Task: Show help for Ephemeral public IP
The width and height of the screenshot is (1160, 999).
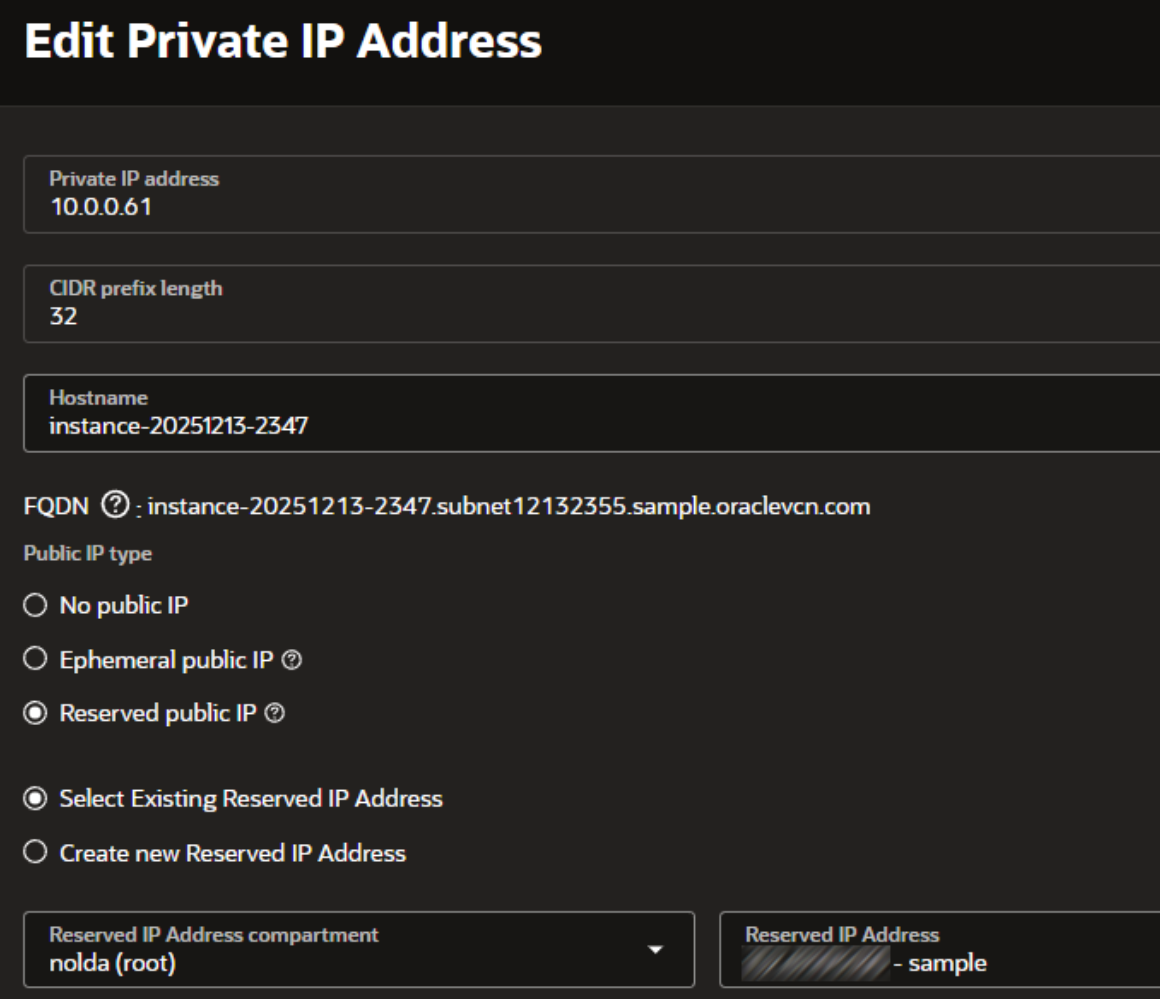Action: (x=292, y=659)
